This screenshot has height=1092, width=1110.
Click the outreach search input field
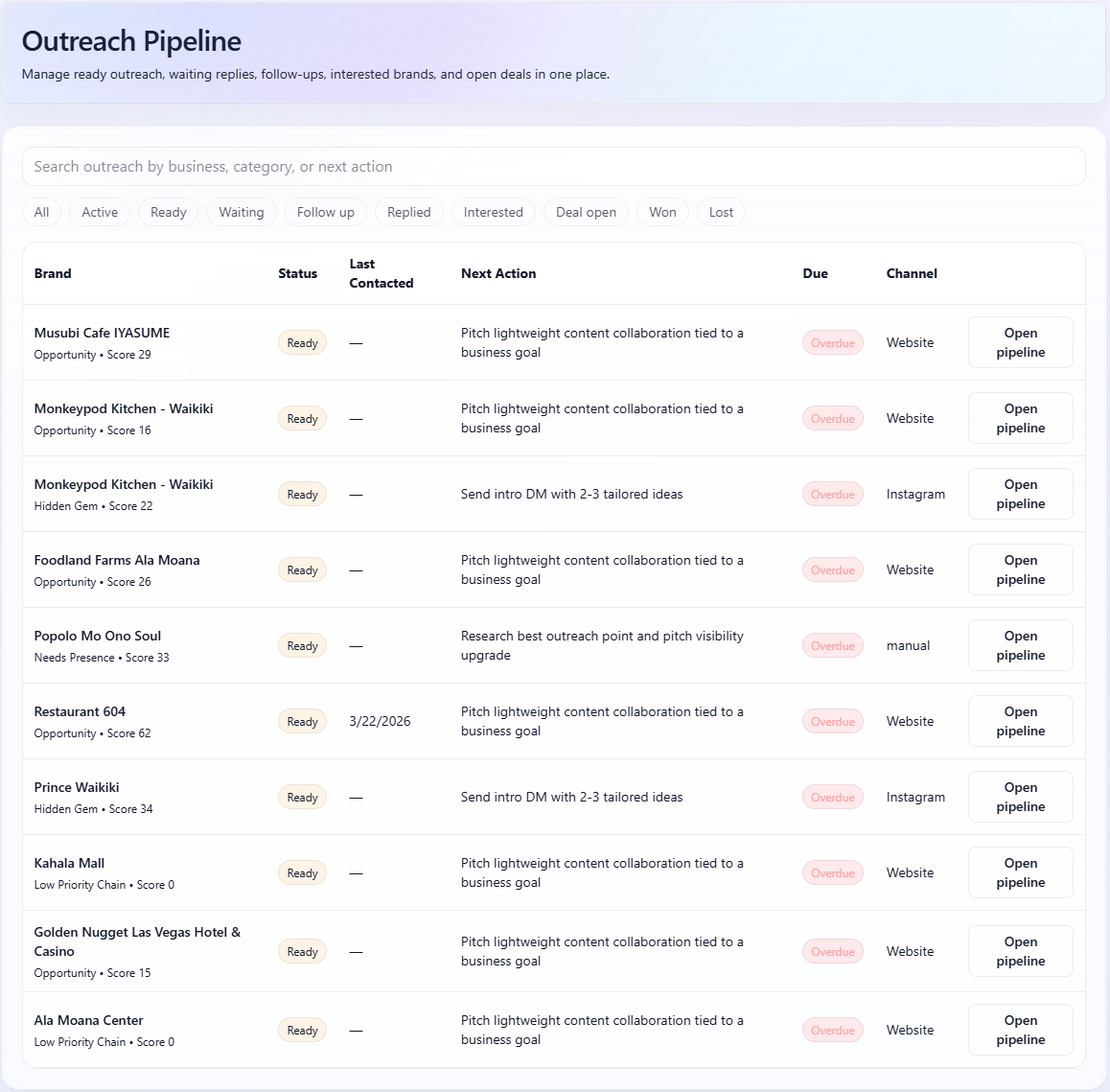(x=554, y=167)
